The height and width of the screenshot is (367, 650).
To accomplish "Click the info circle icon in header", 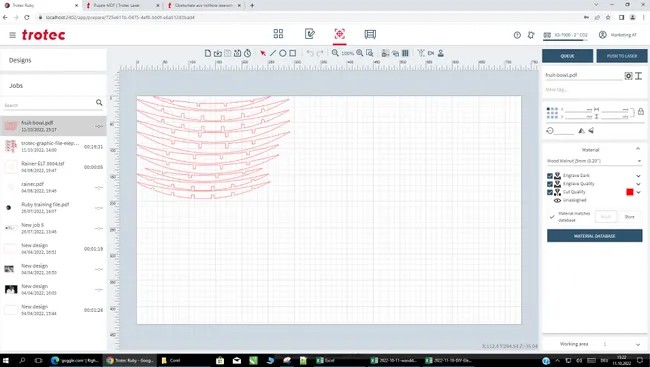I will (x=517, y=35).
